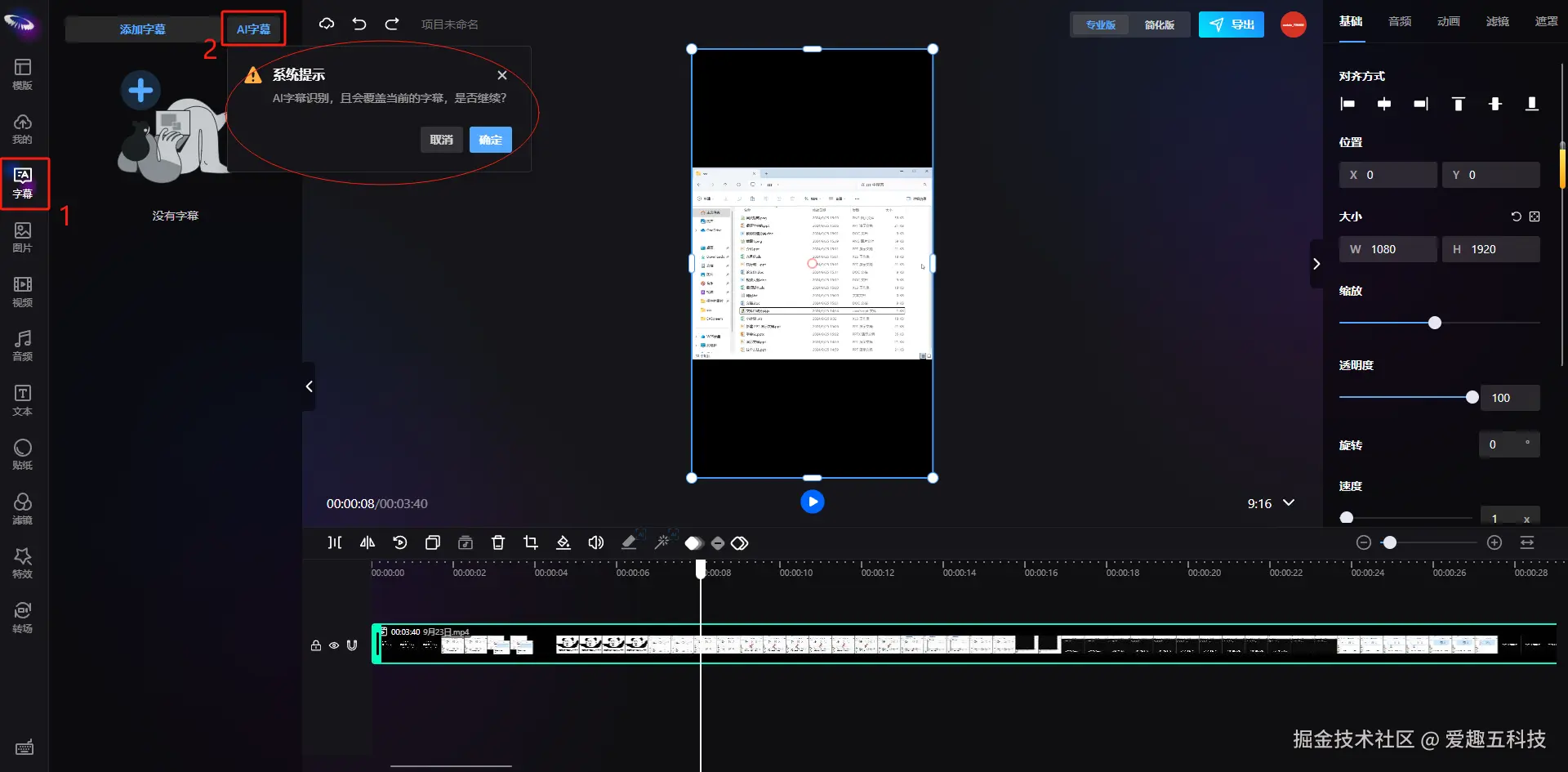Screen dimensions: 1568x772
Task: Open the 视频 video panel
Action: [x=23, y=292]
